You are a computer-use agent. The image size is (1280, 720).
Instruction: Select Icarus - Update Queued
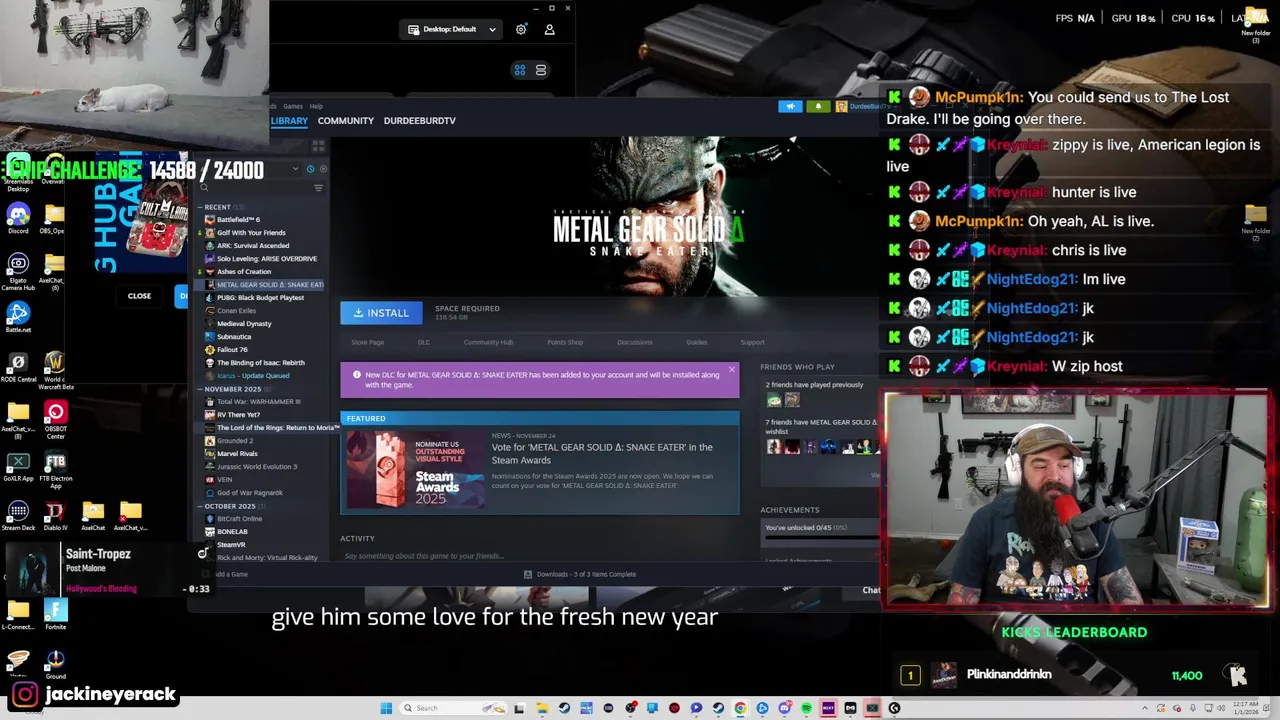(x=253, y=376)
